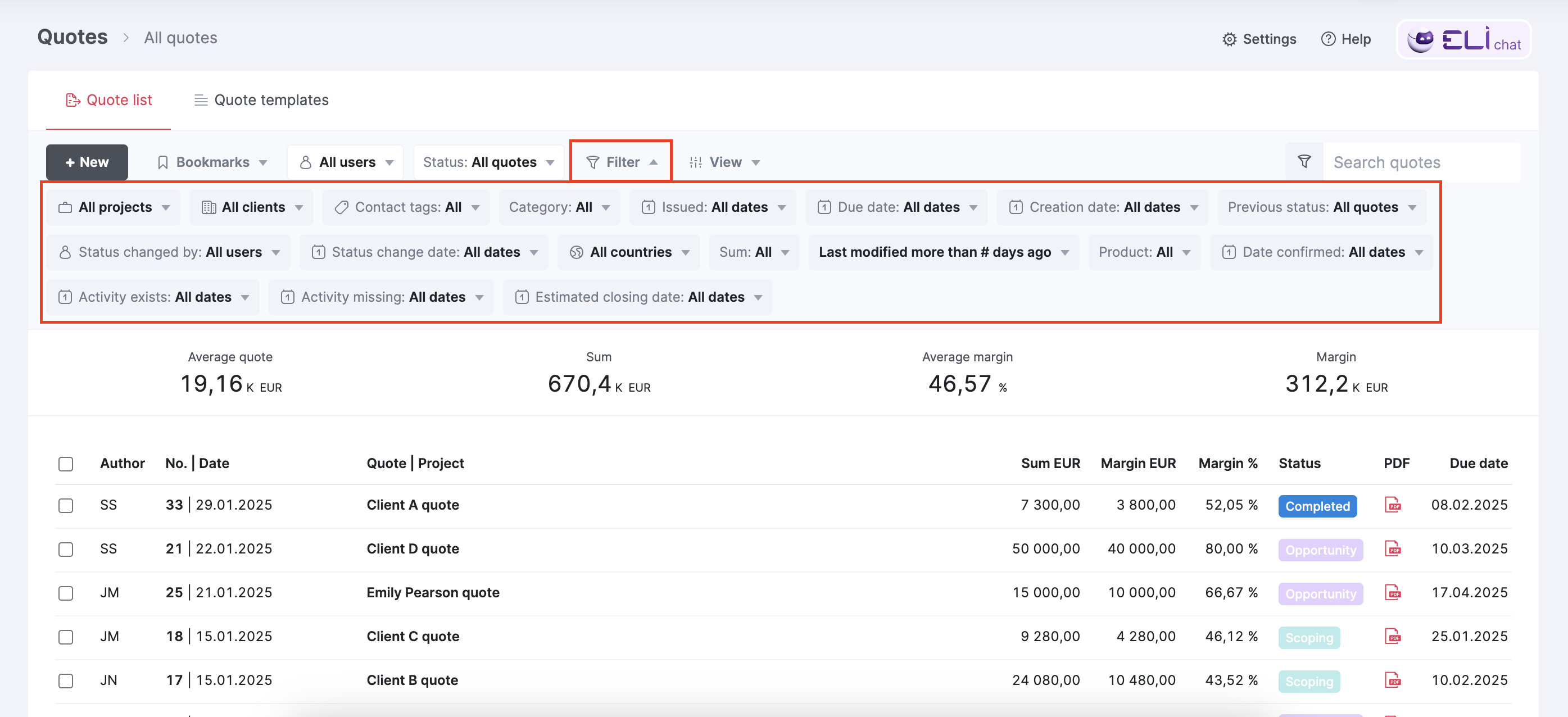The width and height of the screenshot is (1568, 717).
Task: Sort by the Status column header
Action: pyautogui.click(x=1299, y=463)
